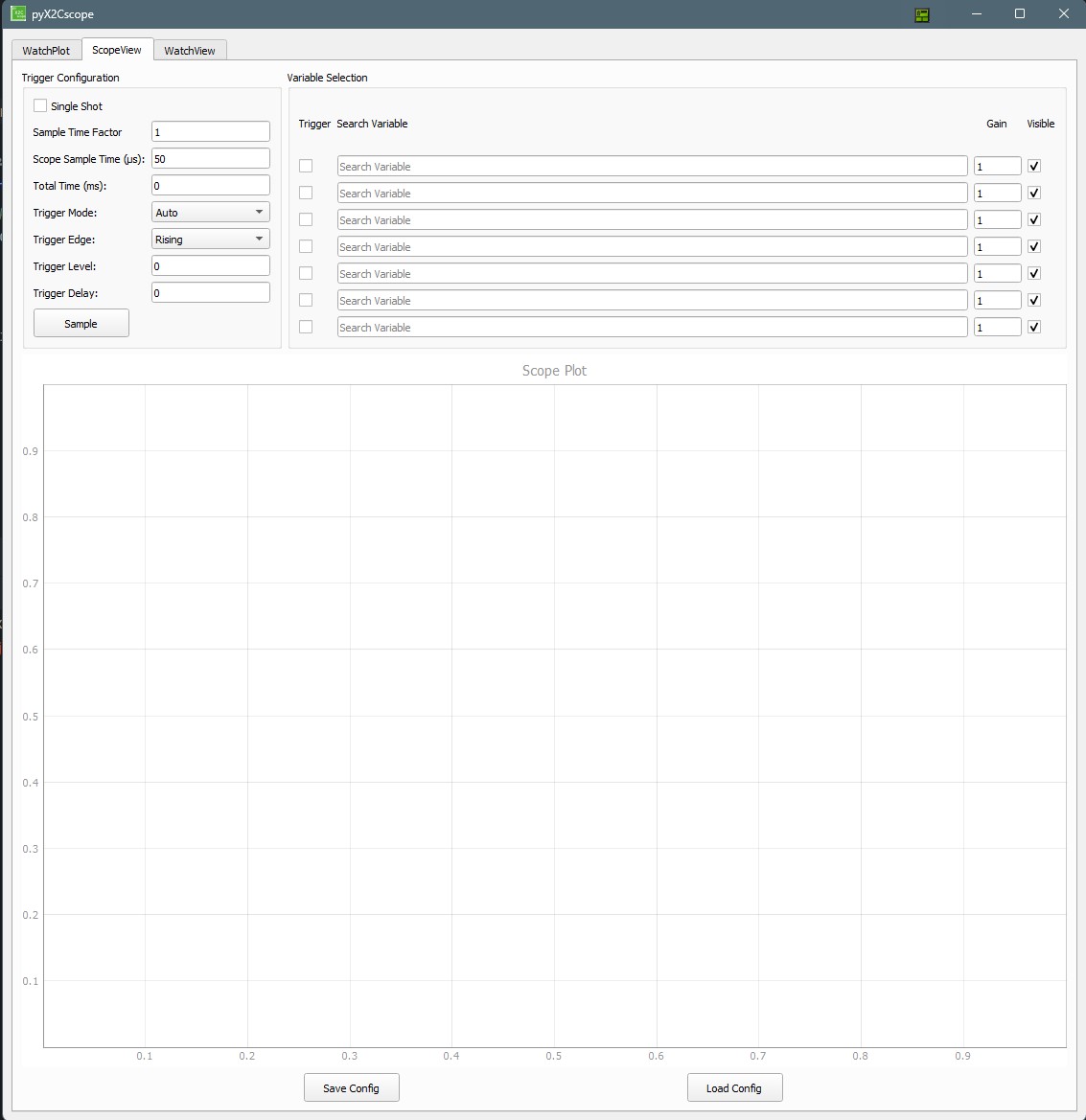This screenshot has width=1086, height=1120.
Task: Click the pyX2Cscope app icon in title bar
Action: pos(18,13)
